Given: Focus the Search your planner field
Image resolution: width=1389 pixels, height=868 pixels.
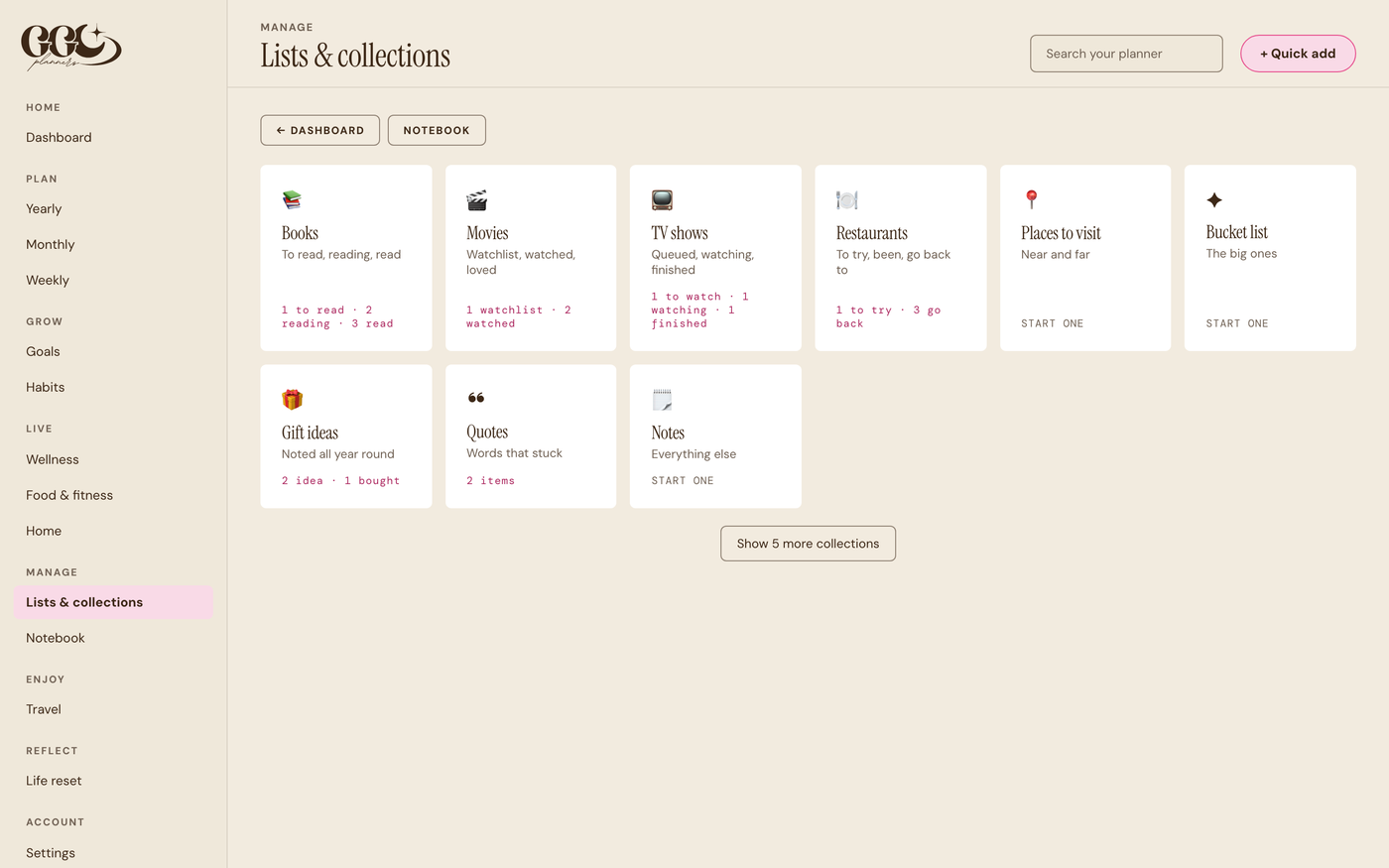Looking at the screenshot, I should pos(1126,54).
